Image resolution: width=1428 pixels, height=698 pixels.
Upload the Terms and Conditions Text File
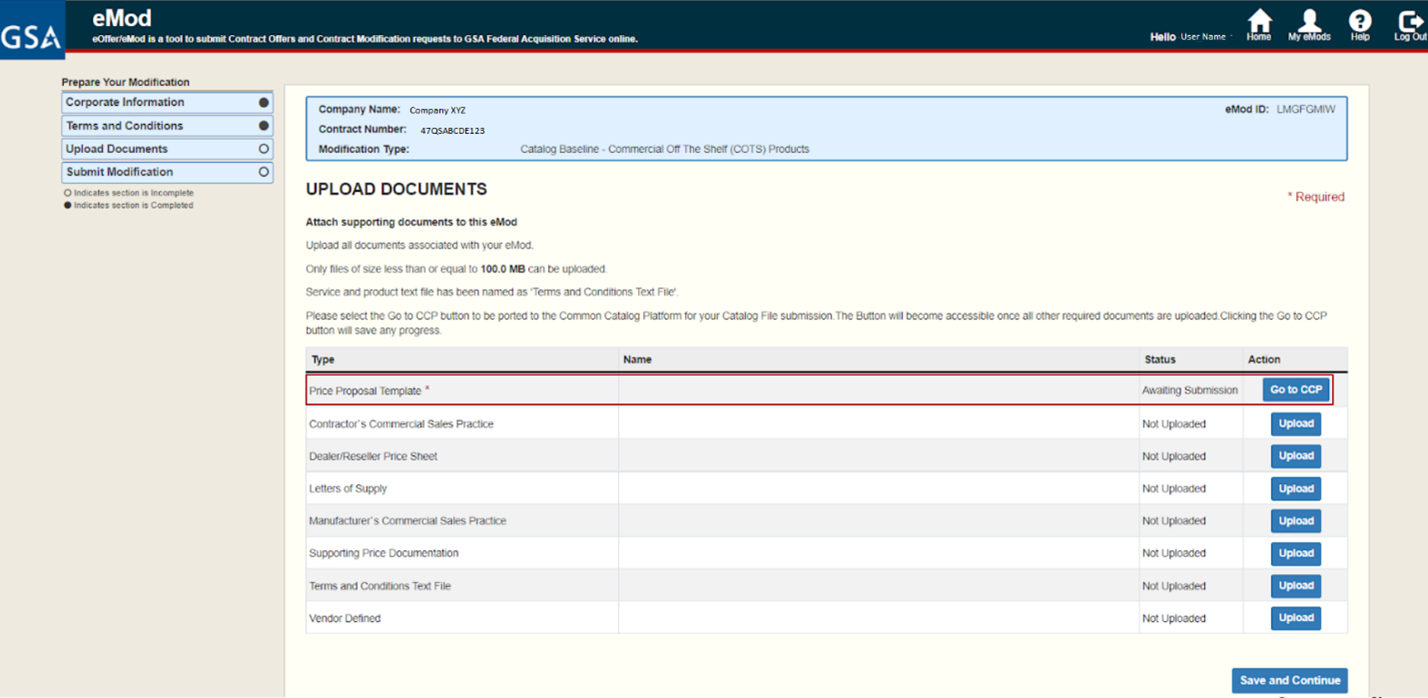[1295, 585]
